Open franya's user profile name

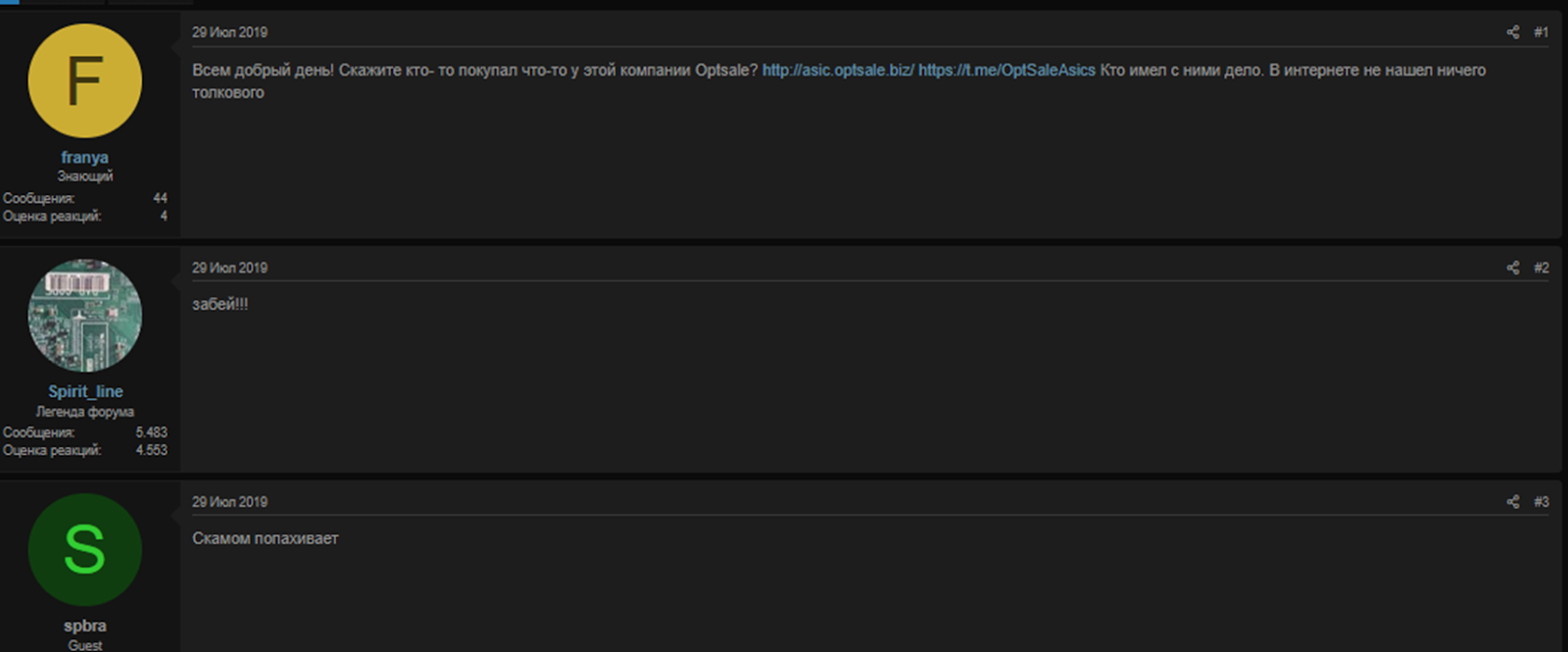click(x=85, y=157)
